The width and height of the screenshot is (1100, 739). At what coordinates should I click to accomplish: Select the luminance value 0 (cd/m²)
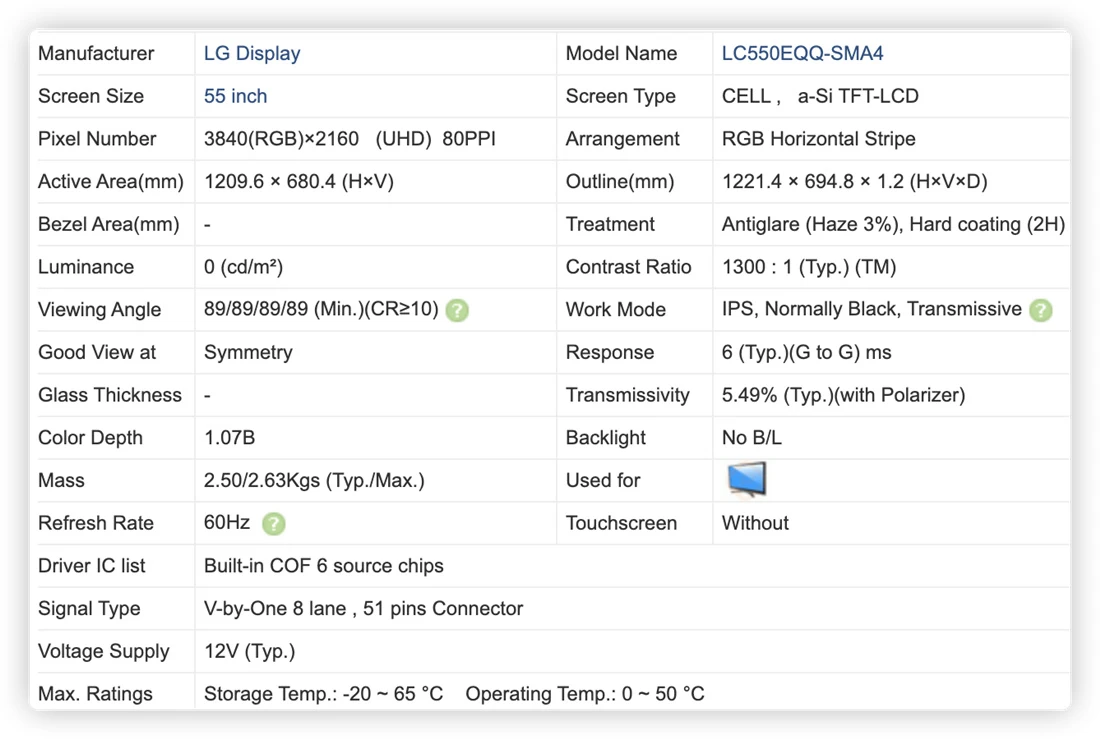[x=243, y=267]
